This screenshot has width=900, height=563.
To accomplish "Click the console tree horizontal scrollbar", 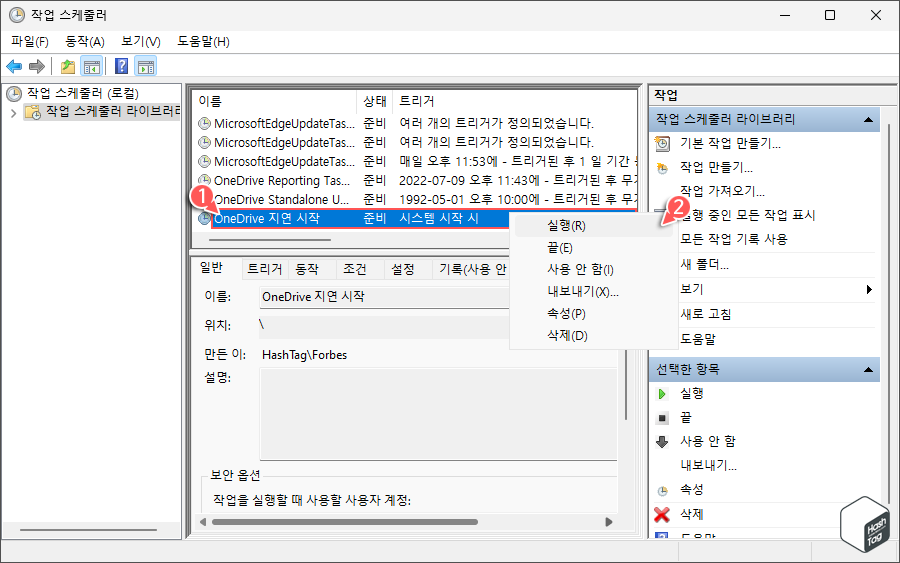I will [88, 530].
